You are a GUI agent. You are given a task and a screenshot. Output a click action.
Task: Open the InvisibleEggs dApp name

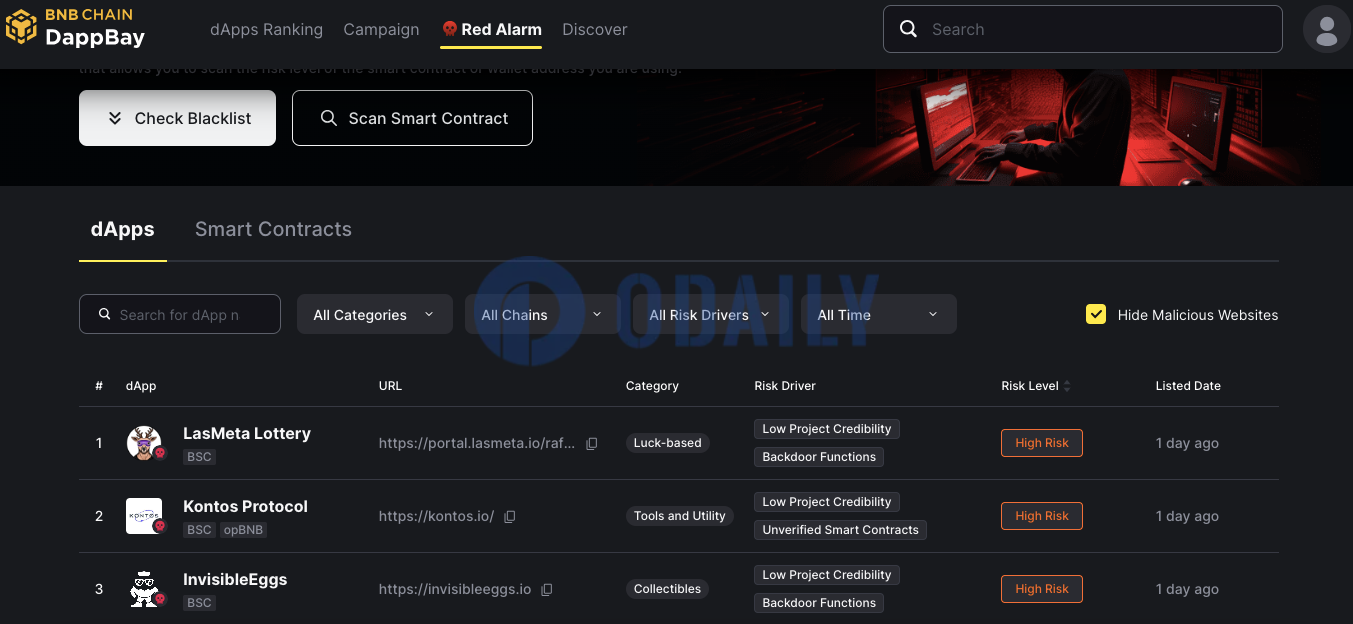pos(235,579)
